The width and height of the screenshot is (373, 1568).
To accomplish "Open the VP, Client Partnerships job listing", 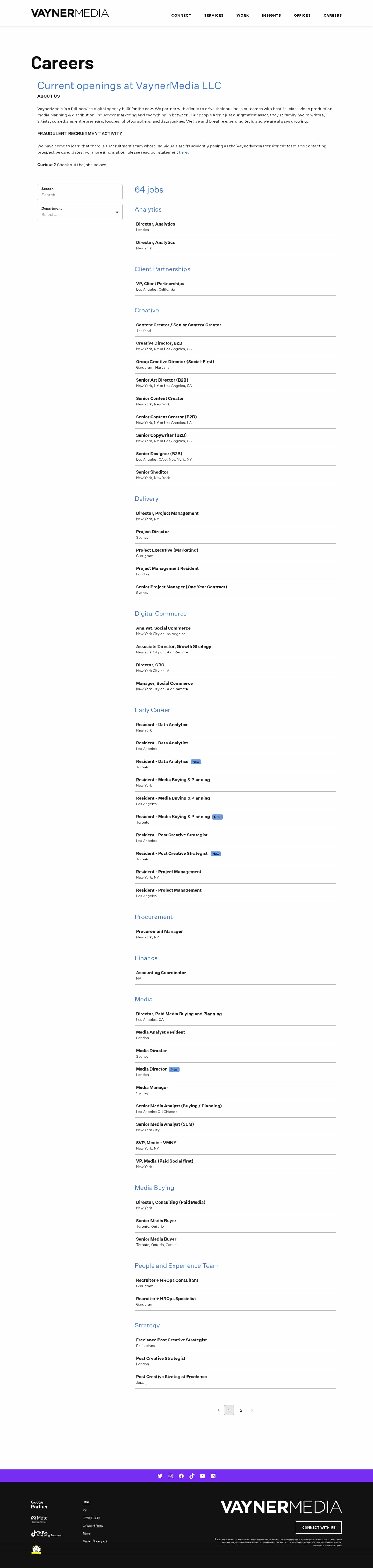I will 160,284.
